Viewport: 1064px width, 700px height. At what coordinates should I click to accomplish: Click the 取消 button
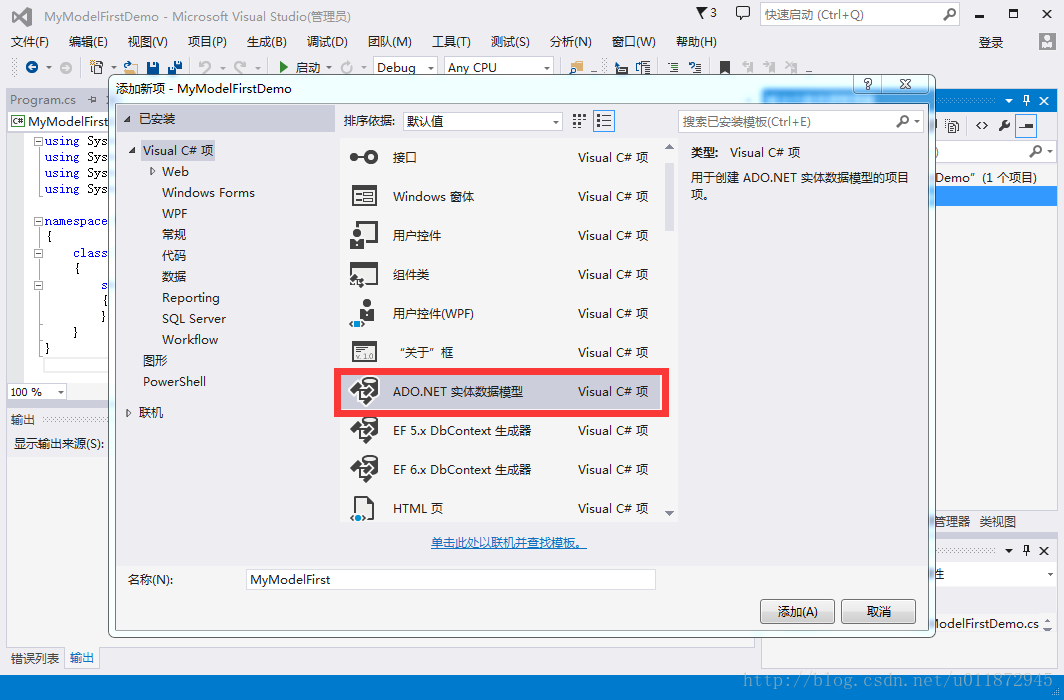879,612
